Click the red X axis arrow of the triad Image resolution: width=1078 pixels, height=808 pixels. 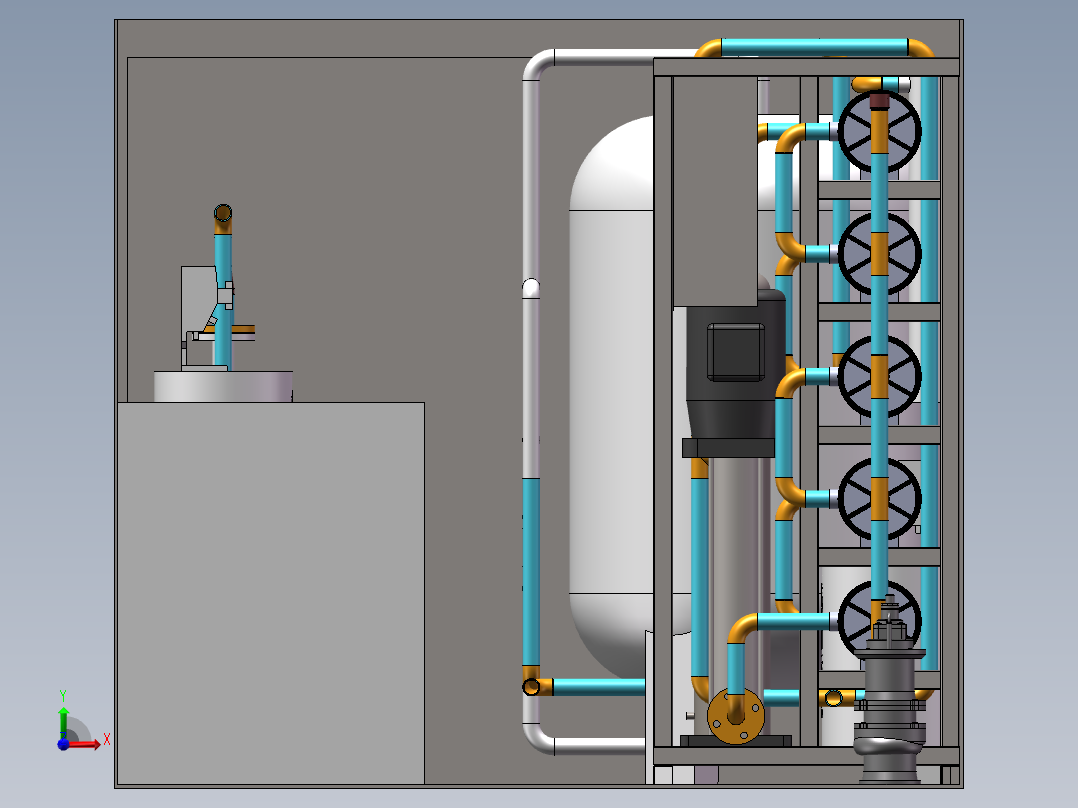(85, 744)
